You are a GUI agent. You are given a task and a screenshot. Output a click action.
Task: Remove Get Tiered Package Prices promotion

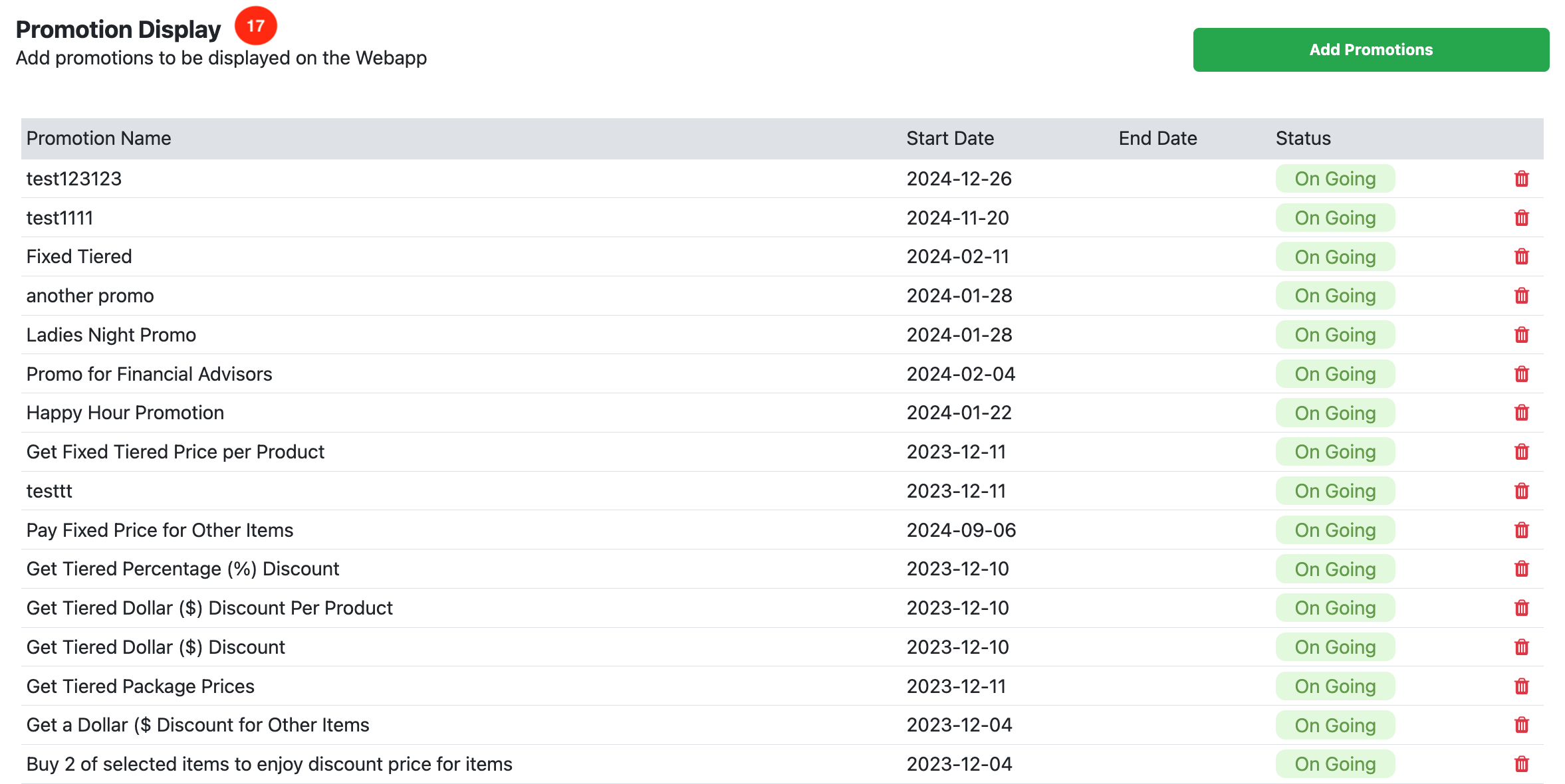click(1521, 686)
